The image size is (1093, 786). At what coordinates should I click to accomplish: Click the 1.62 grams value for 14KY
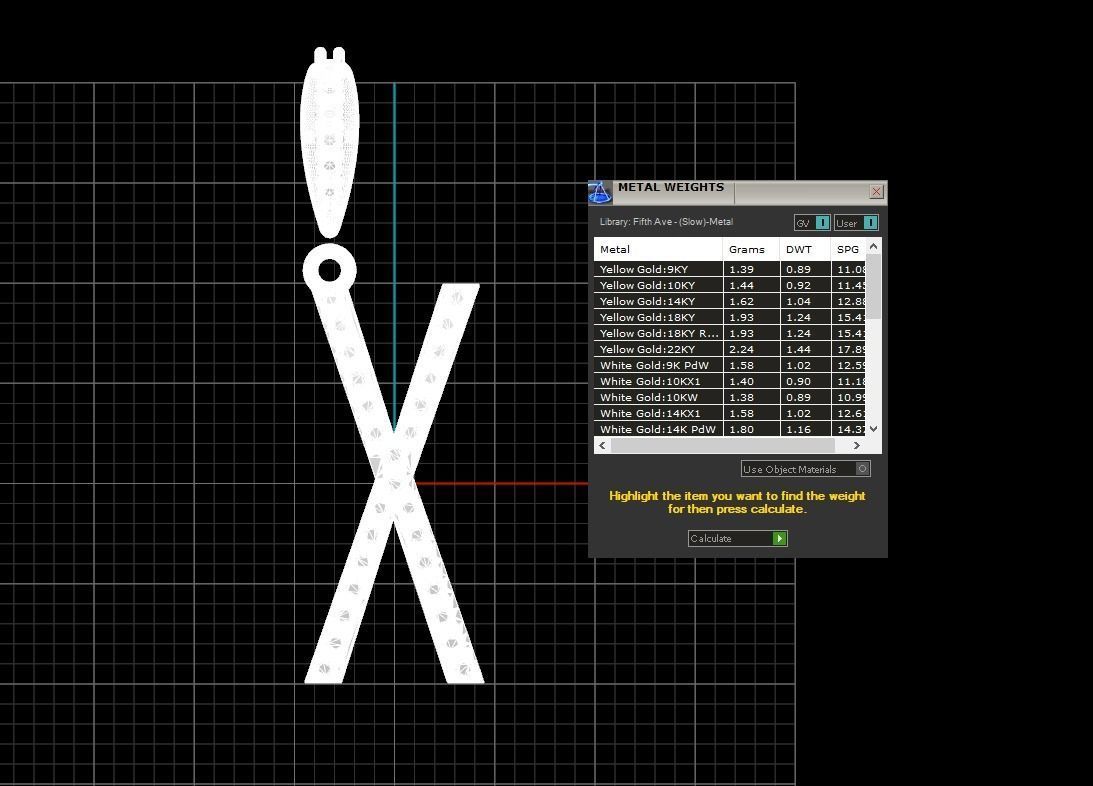742,301
